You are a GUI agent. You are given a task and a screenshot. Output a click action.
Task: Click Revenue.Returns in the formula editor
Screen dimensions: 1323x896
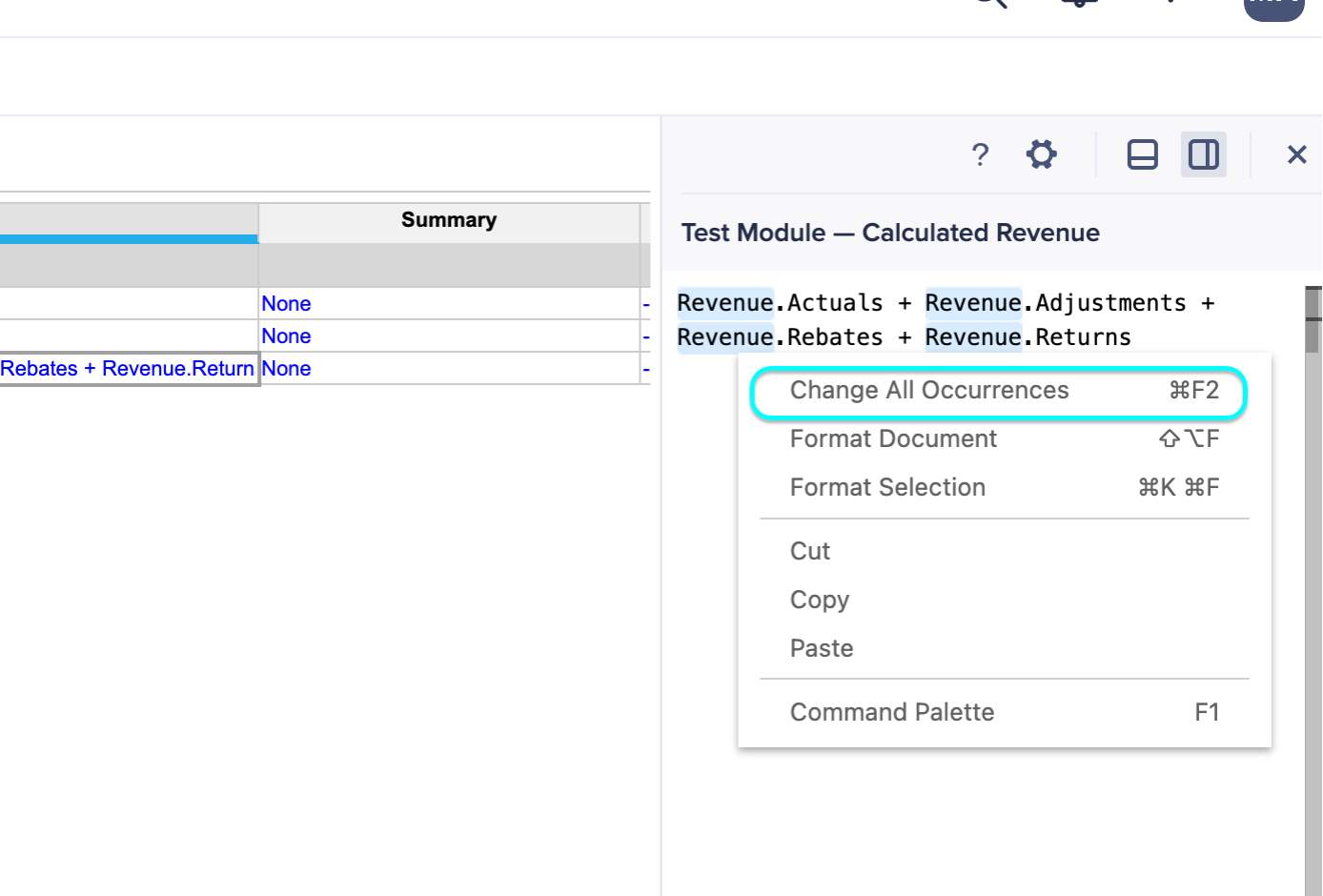[x=1028, y=337]
